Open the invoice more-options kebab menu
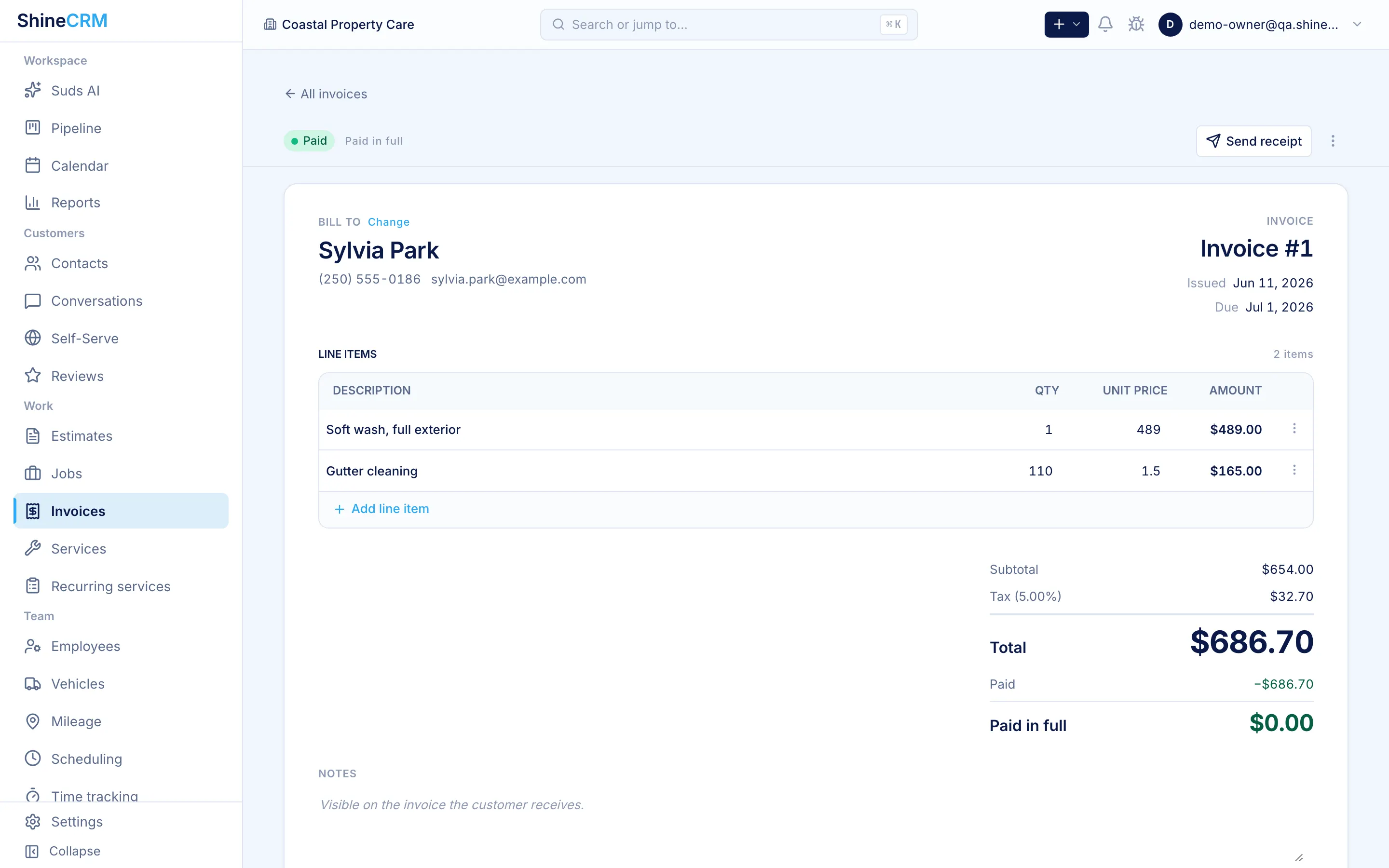 [x=1333, y=141]
